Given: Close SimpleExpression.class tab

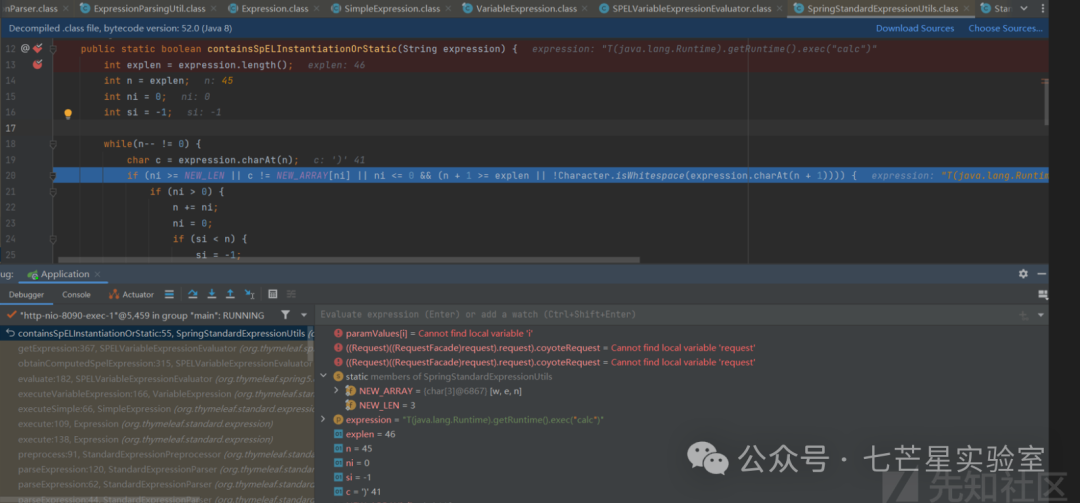Looking at the screenshot, I should coord(450,8).
